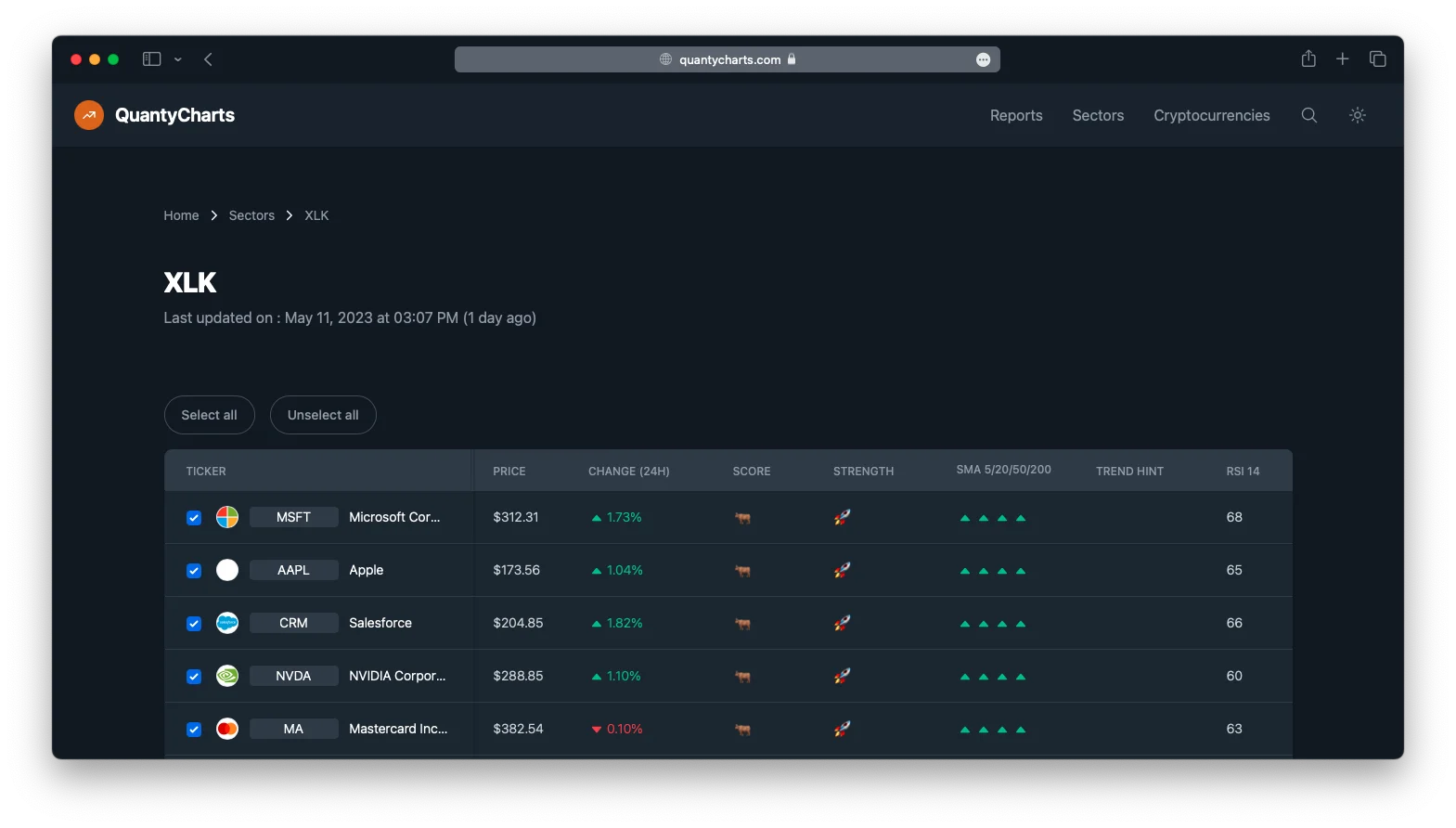The width and height of the screenshot is (1456, 828).
Task: Click the SCORE column header
Action: 752,472
